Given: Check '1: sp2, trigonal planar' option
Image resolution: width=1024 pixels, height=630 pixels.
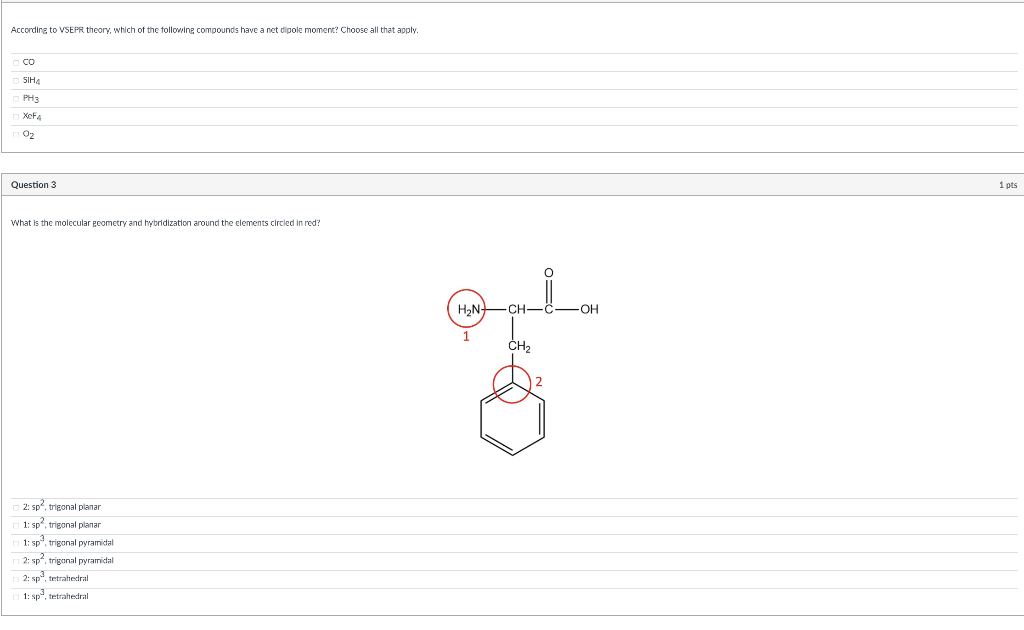Looking at the screenshot, I should [x=16, y=526].
